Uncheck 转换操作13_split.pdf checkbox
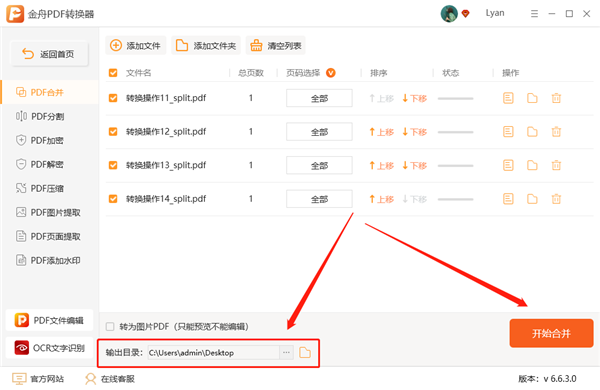 [113, 165]
